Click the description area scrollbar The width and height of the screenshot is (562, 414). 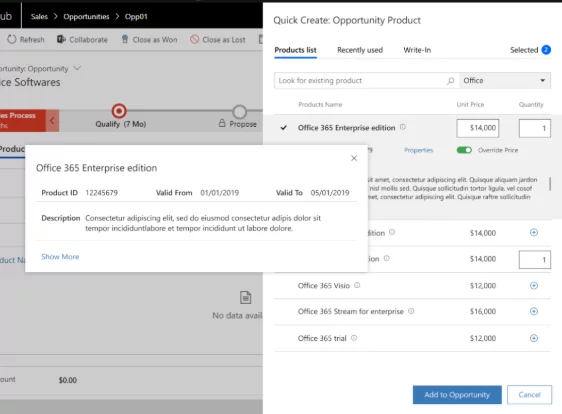tap(550, 184)
